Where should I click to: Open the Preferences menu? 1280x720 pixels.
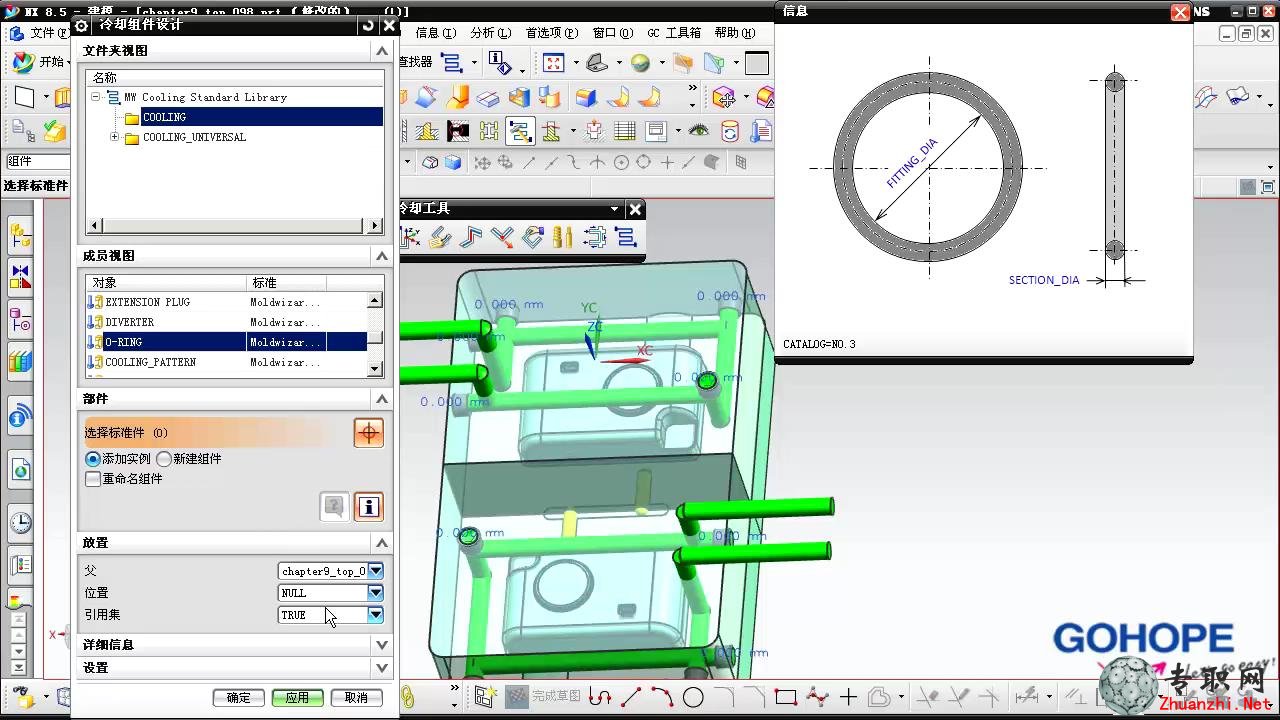550,33
